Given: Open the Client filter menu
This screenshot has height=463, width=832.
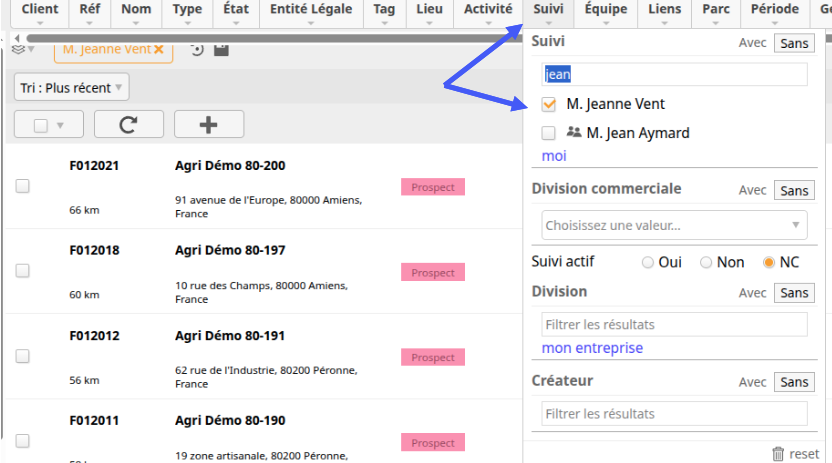Looking at the screenshot, I should [x=40, y=13].
